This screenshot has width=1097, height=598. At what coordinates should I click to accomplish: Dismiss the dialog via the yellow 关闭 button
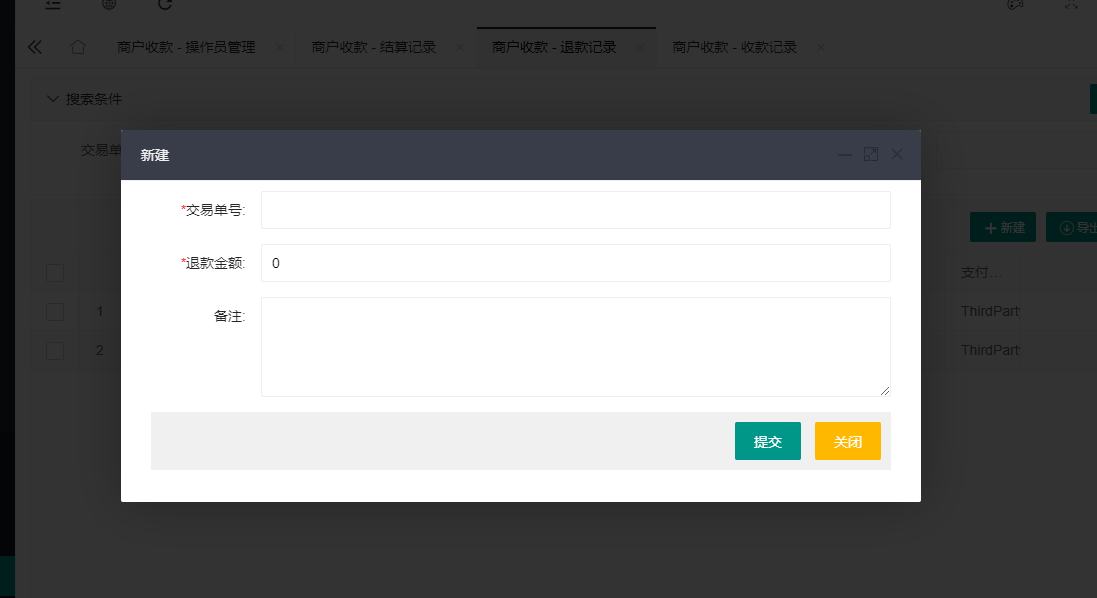847,440
